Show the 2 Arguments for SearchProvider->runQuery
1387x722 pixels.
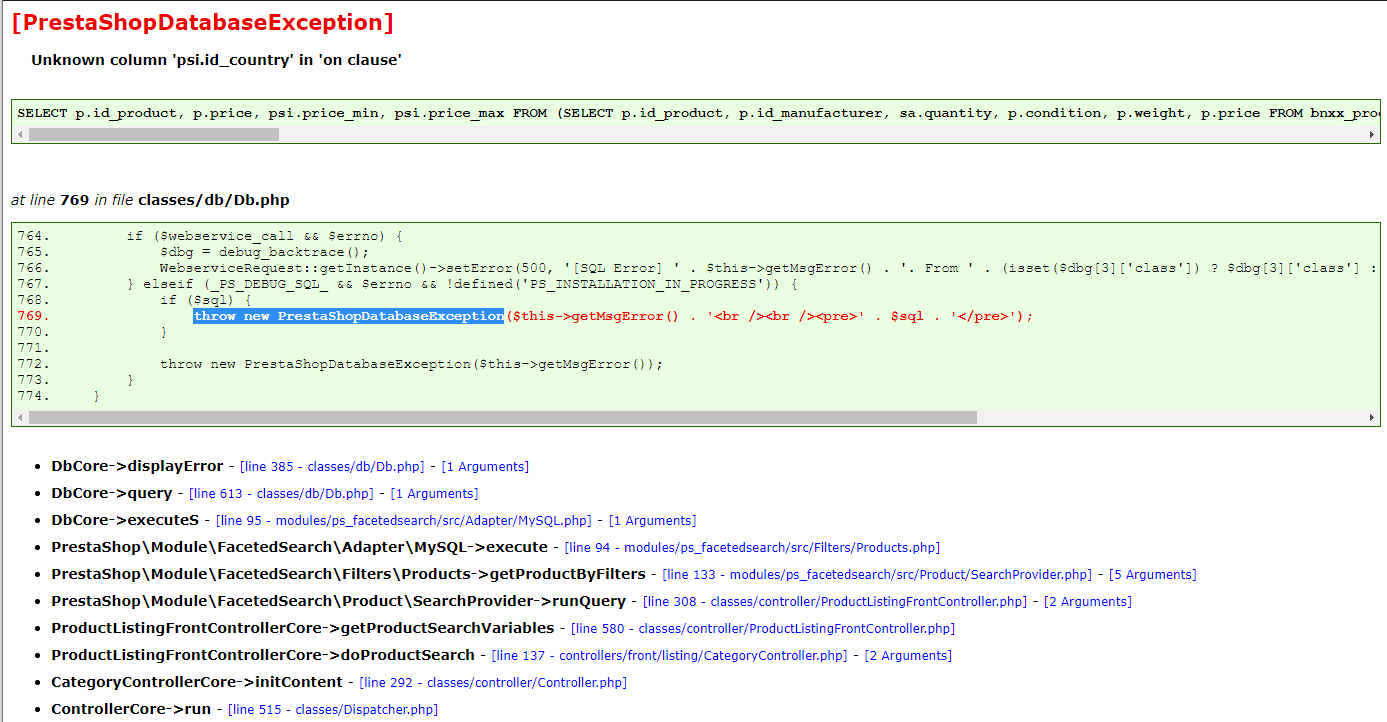coord(1088,602)
